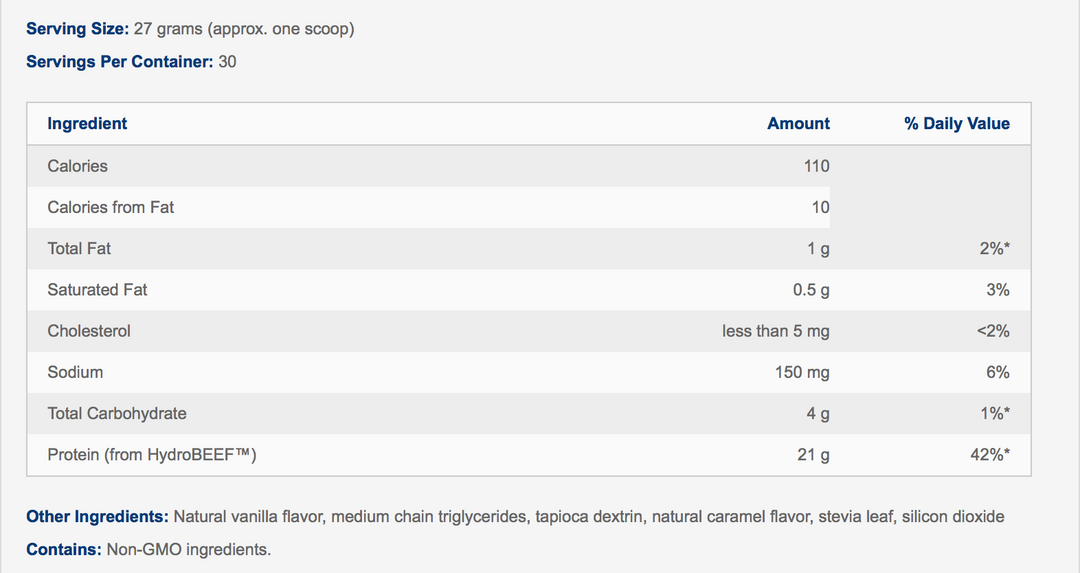Select the Calories row label
This screenshot has width=1080, height=573.
(x=77, y=166)
